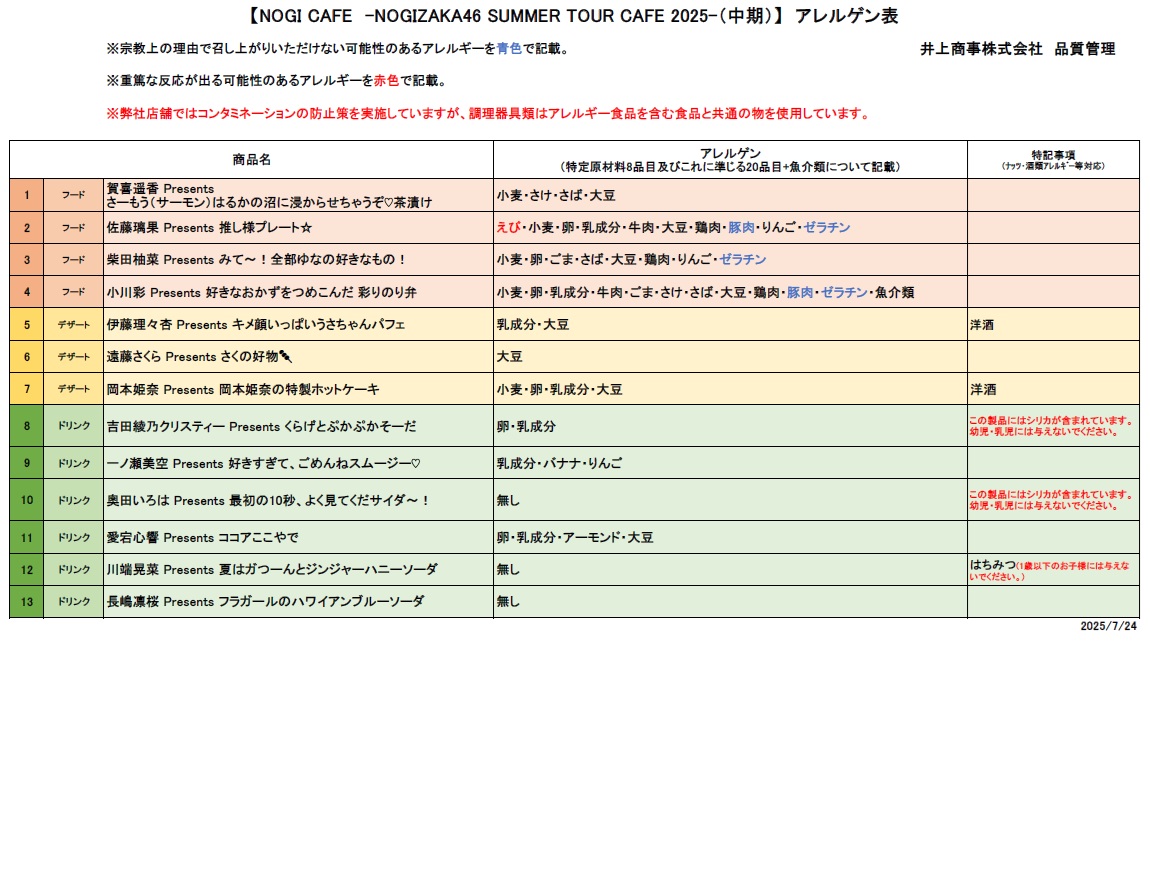This screenshot has height=891, width=1150.
Task: Click the "無し" allergen cell in row 13
Action: 730,601
